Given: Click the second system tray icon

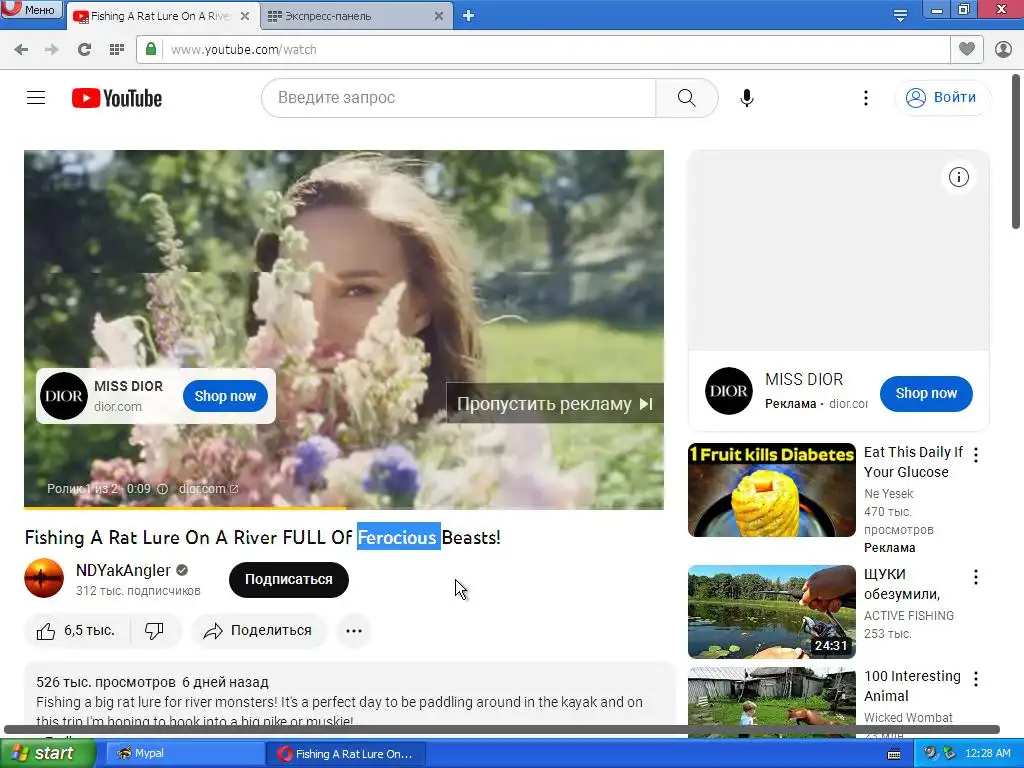Looking at the screenshot, I should 949,753.
